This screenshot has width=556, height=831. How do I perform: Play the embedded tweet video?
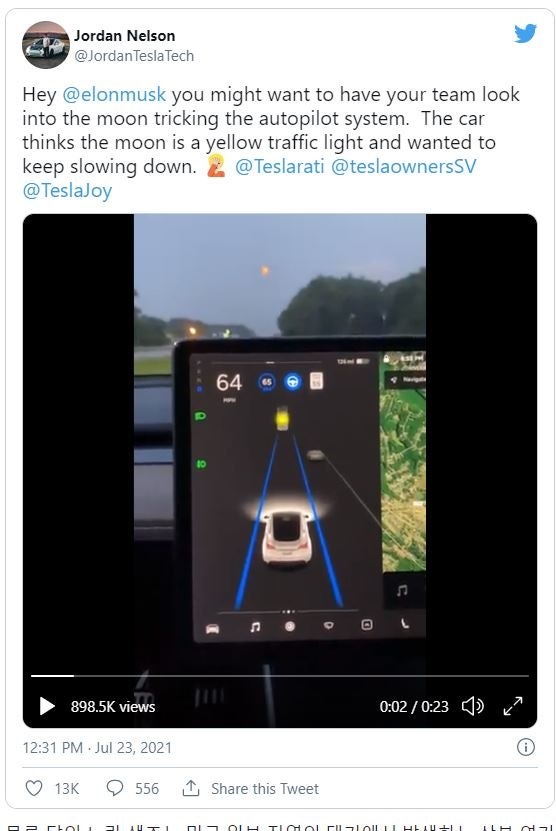coord(47,706)
